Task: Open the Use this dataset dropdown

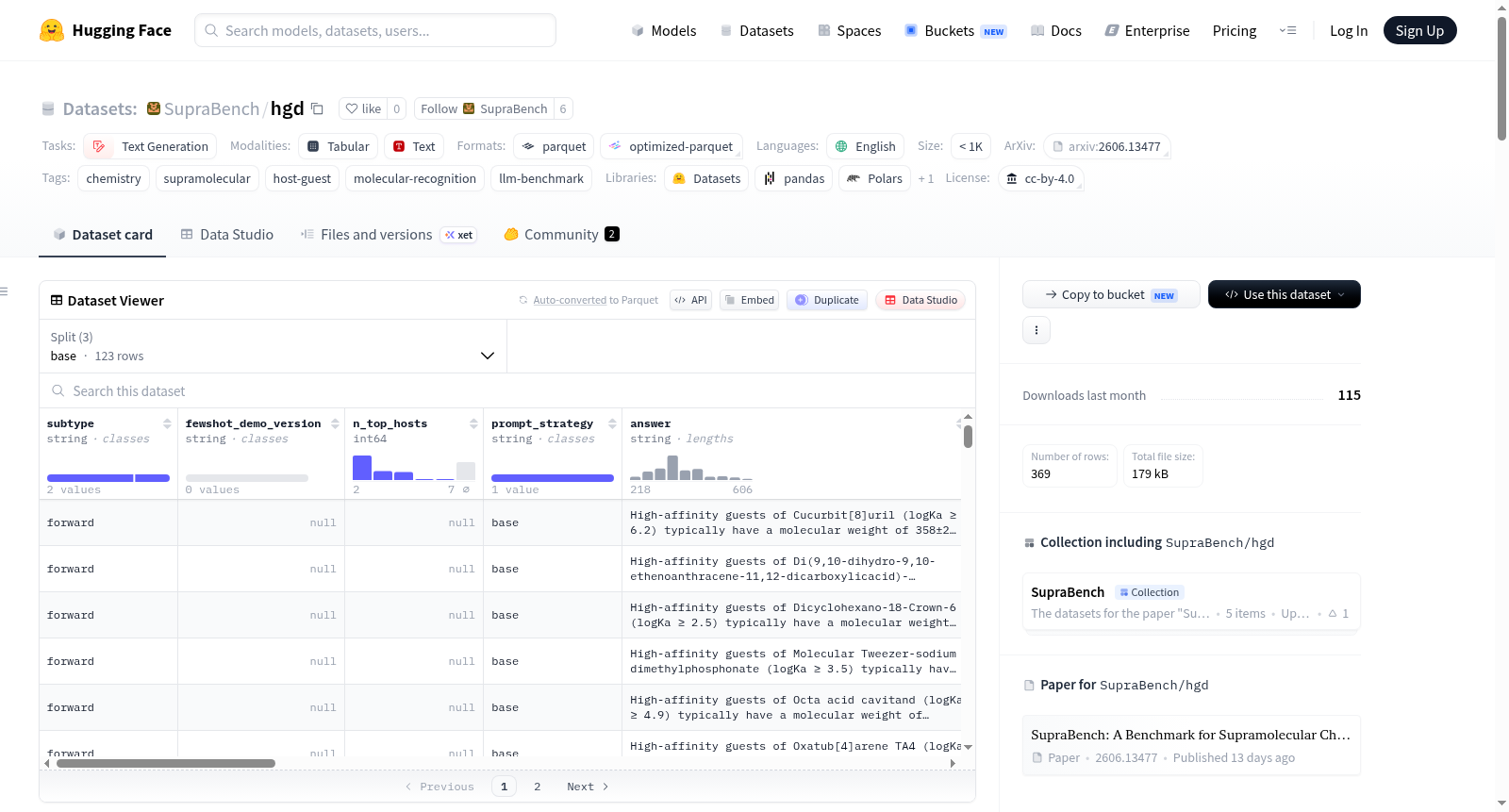Action: [1285, 294]
